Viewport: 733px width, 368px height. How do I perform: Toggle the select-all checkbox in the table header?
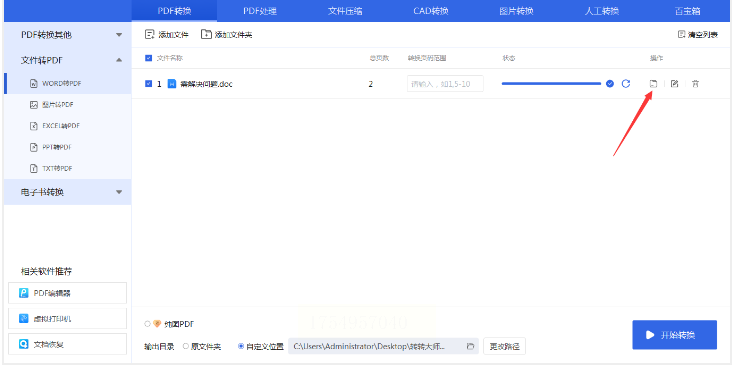(149, 58)
